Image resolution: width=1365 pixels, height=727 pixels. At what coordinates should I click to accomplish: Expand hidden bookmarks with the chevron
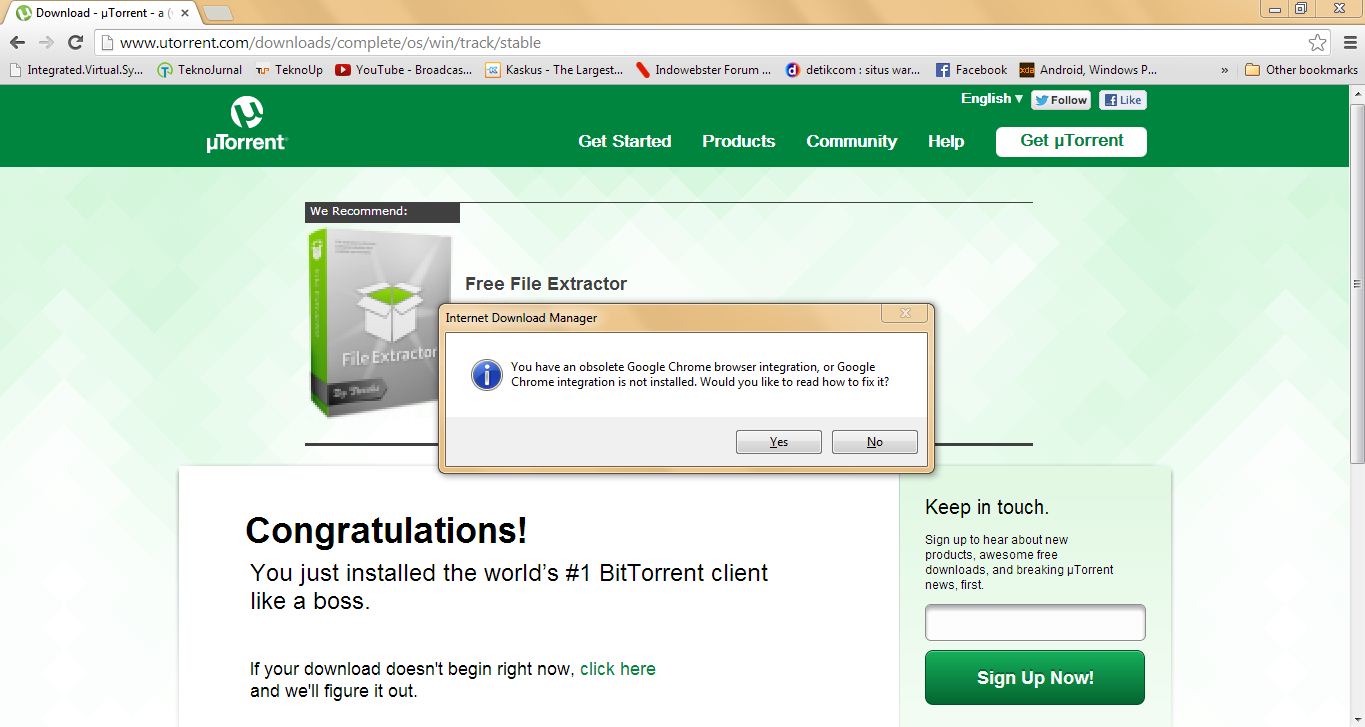(x=1225, y=70)
